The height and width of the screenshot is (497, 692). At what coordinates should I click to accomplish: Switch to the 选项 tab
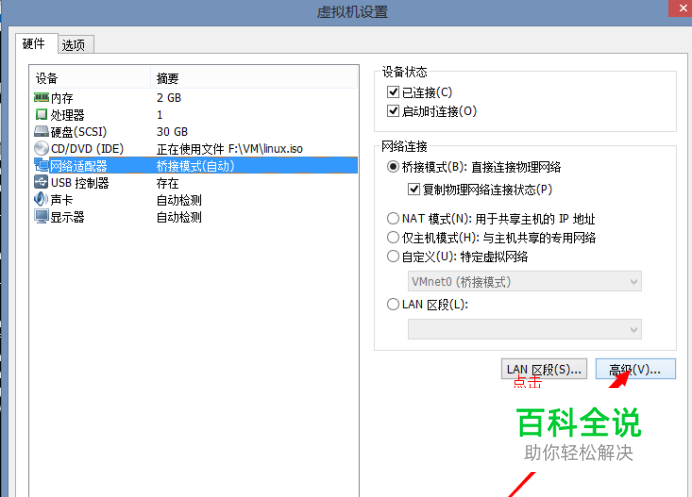pyautogui.click(x=75, y=45)
